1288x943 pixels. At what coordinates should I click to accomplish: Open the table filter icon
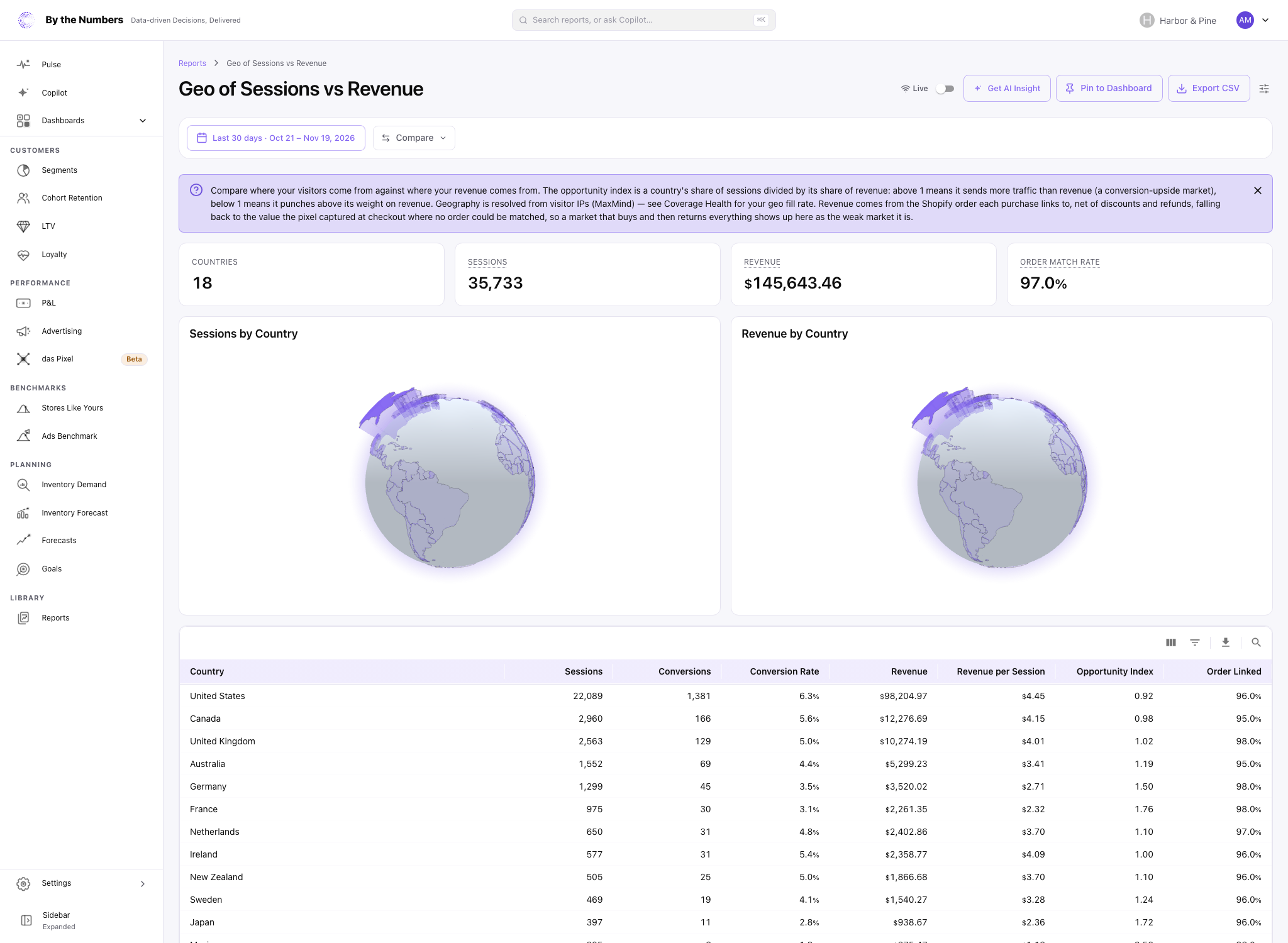click(x=1195, y=642)
